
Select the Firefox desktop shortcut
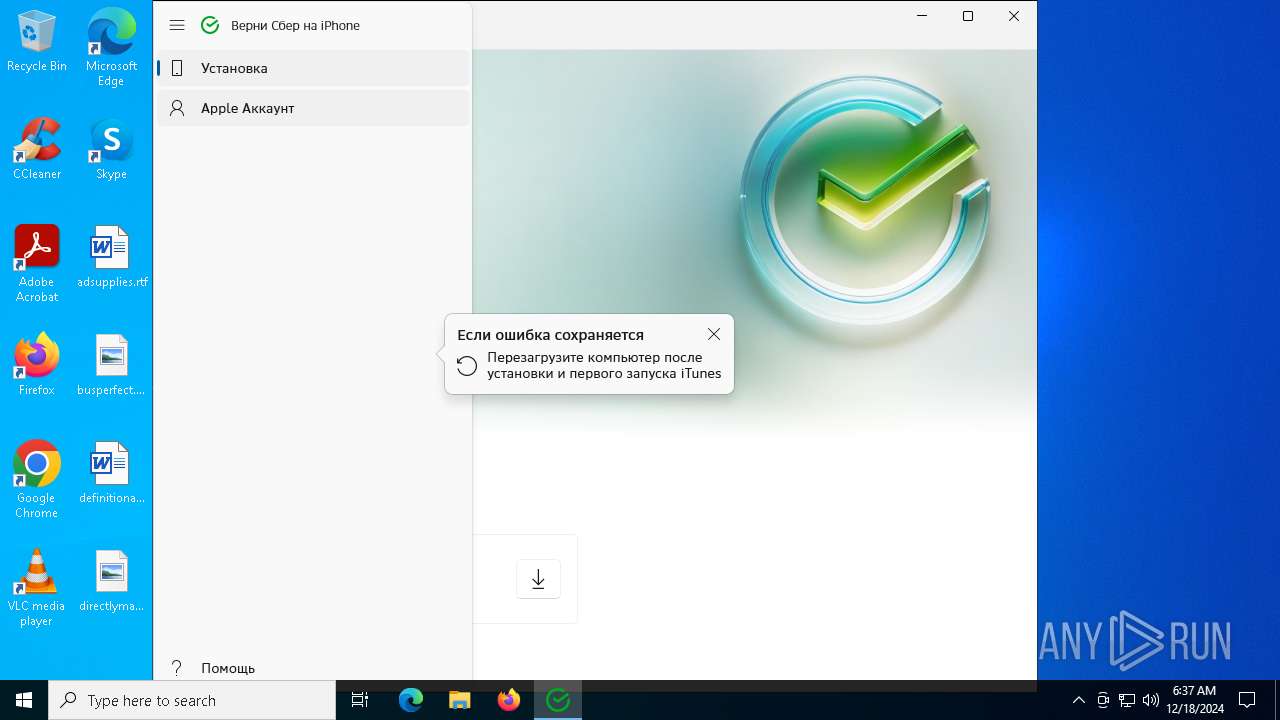[x=37, y=366]
